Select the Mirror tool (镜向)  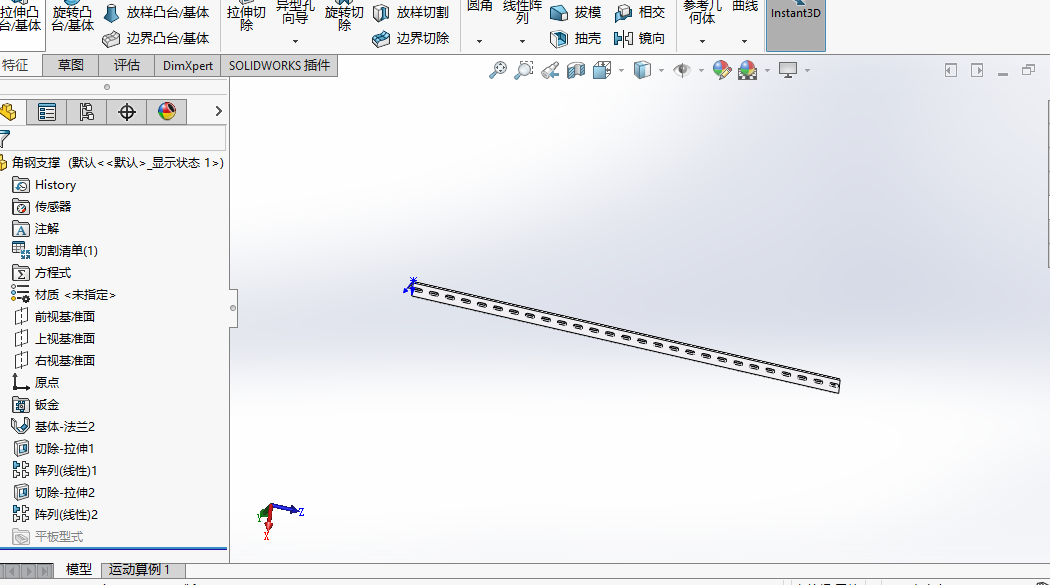coord(640,39)
